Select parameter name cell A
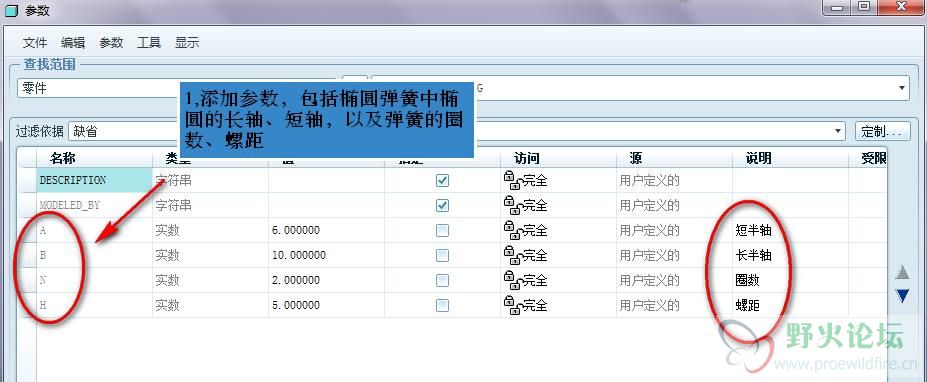This screenshot has height=382, width=927. (95, 231)
